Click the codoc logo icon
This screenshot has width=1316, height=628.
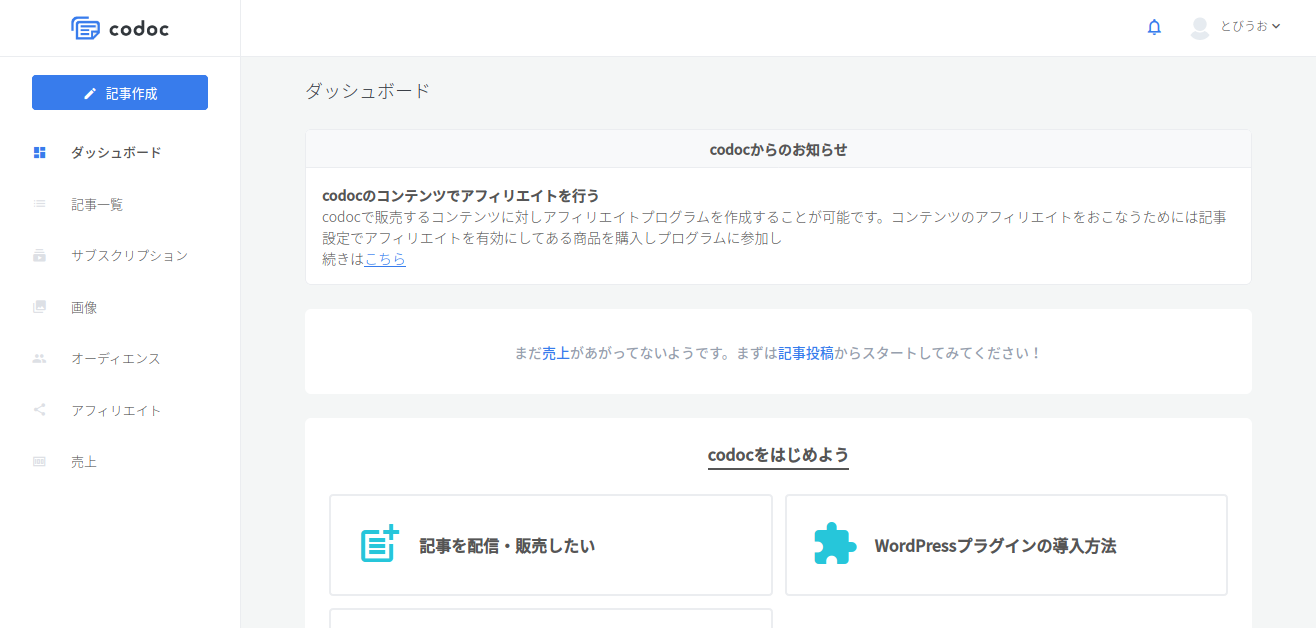pyautogui.click(x=86, y=28)
